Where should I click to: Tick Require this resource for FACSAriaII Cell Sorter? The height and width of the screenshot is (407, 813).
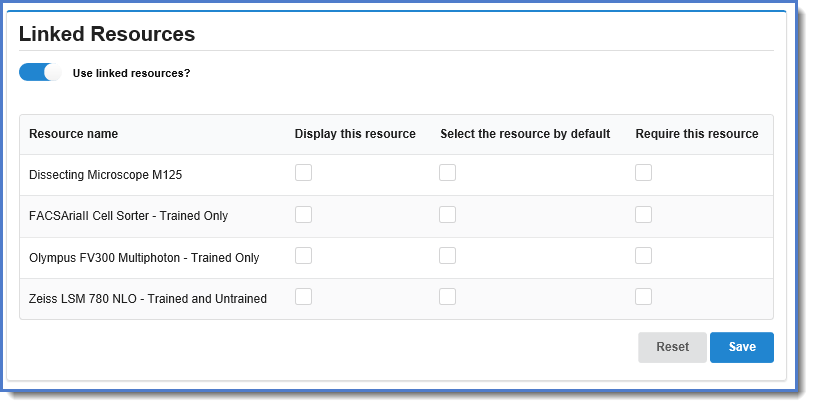644,214
